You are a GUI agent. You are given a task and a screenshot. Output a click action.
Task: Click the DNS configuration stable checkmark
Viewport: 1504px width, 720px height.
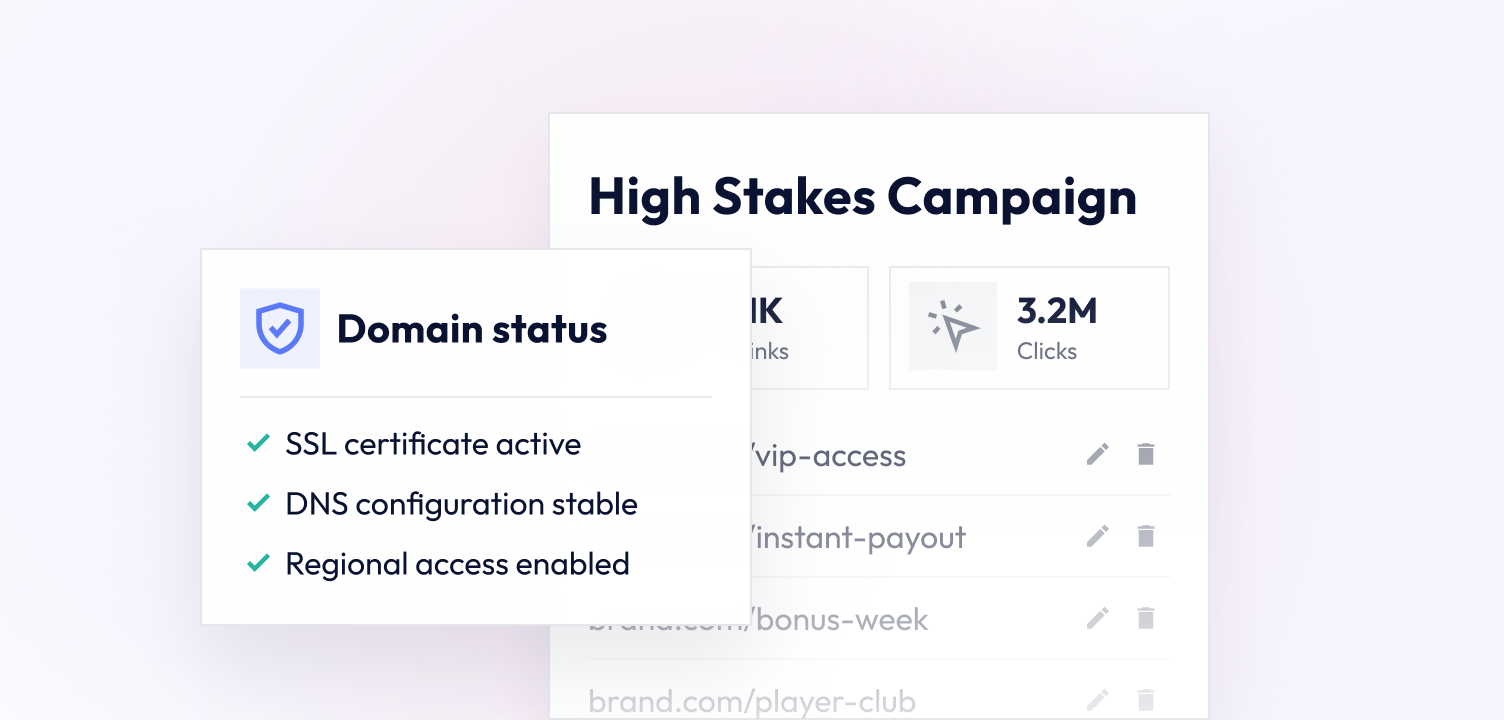258,504
